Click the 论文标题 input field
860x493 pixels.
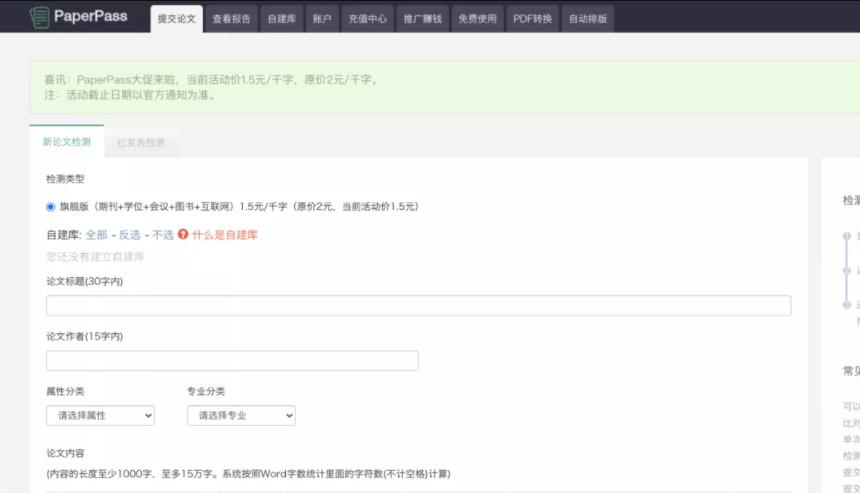[418, 305]
